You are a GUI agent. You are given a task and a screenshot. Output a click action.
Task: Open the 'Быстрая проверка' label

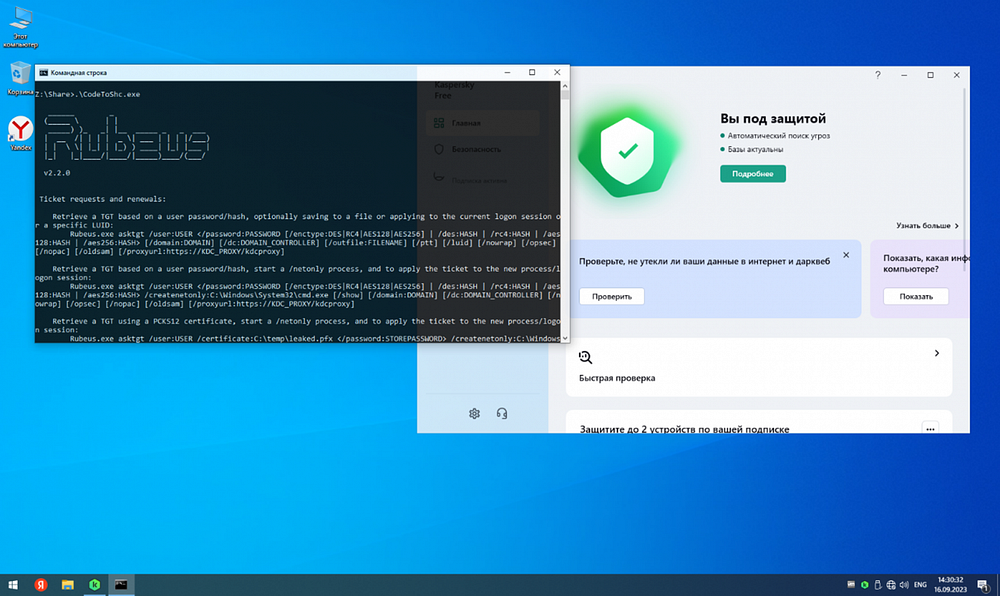pyautogui.click(x=617, y=378)
